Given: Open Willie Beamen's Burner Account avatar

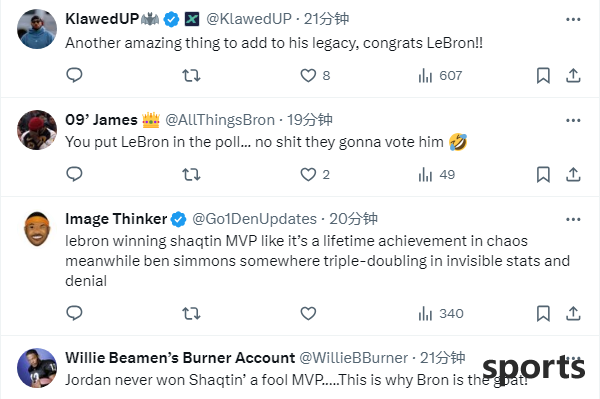Looking at the screenshot, I should (37, 367).
